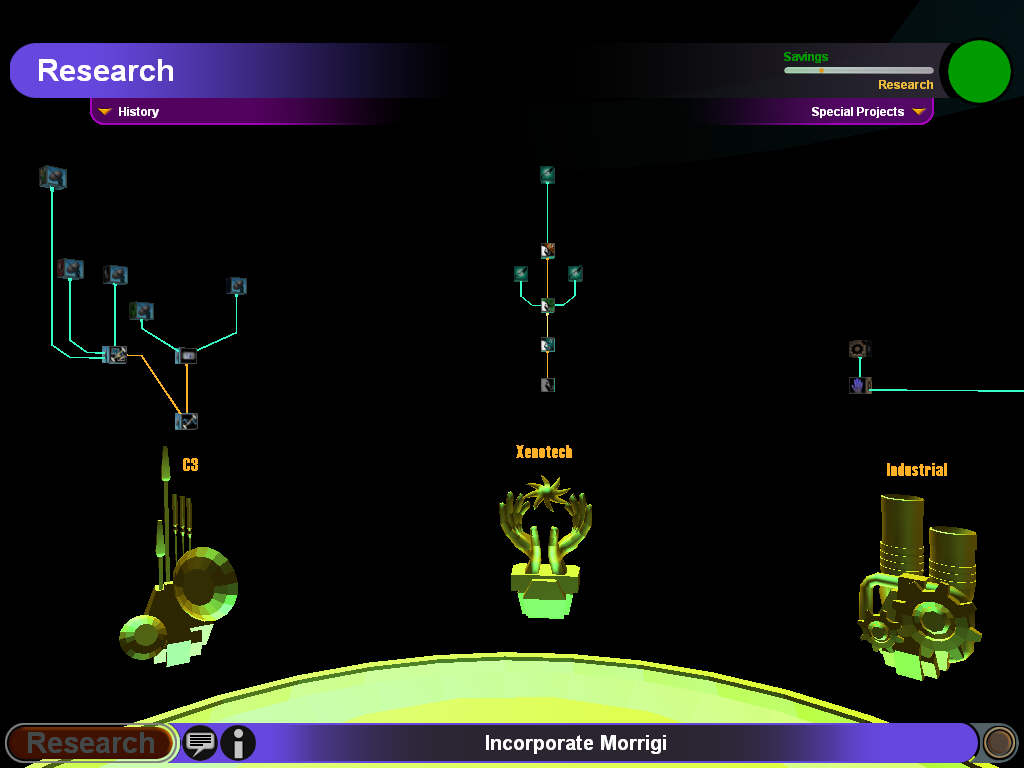
Task: Select the top-left node of C3 tree
Action: pos(53,178)
